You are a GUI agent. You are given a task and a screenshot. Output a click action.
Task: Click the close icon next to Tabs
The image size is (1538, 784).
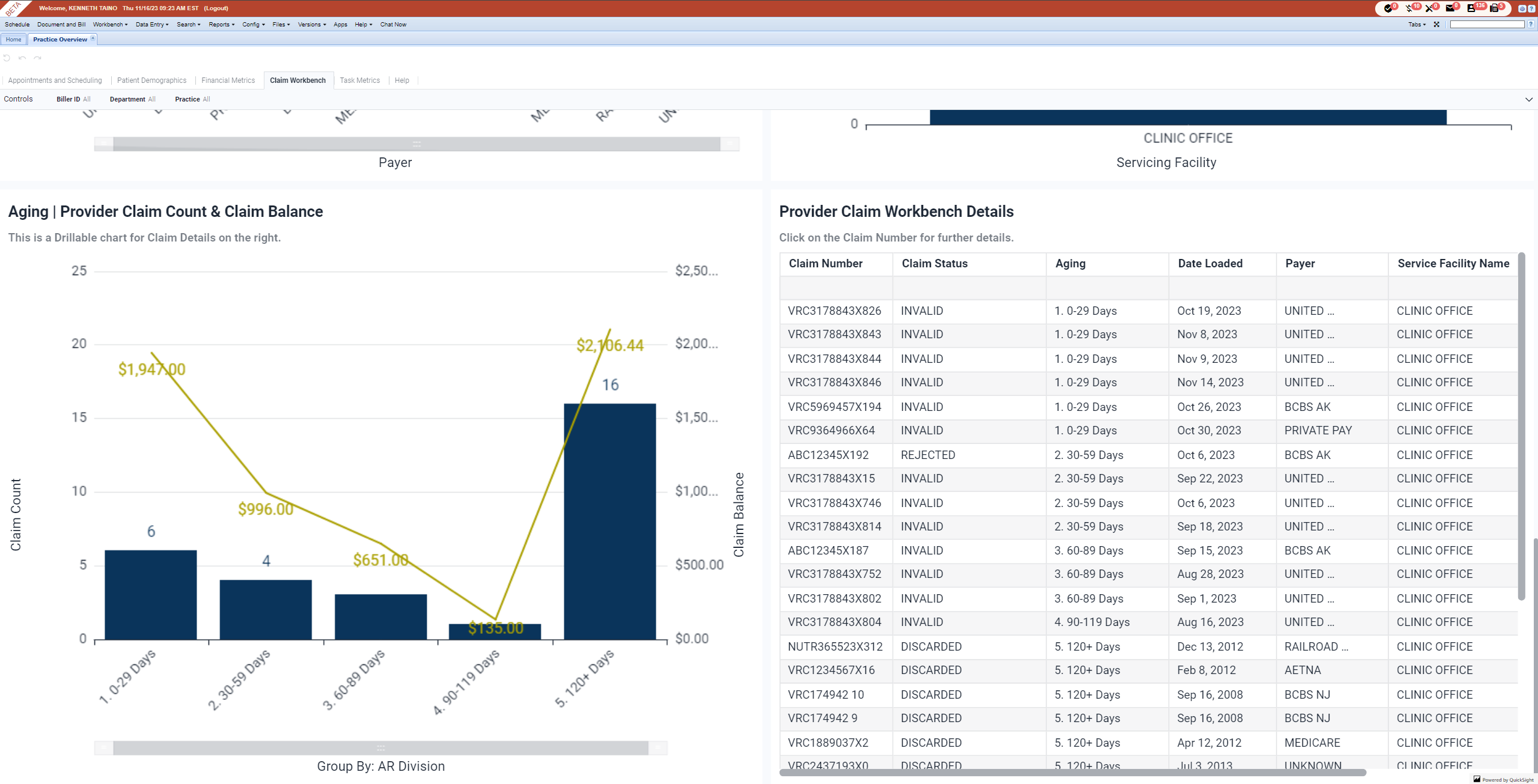pyautogui.click(x=1437, y=24)
